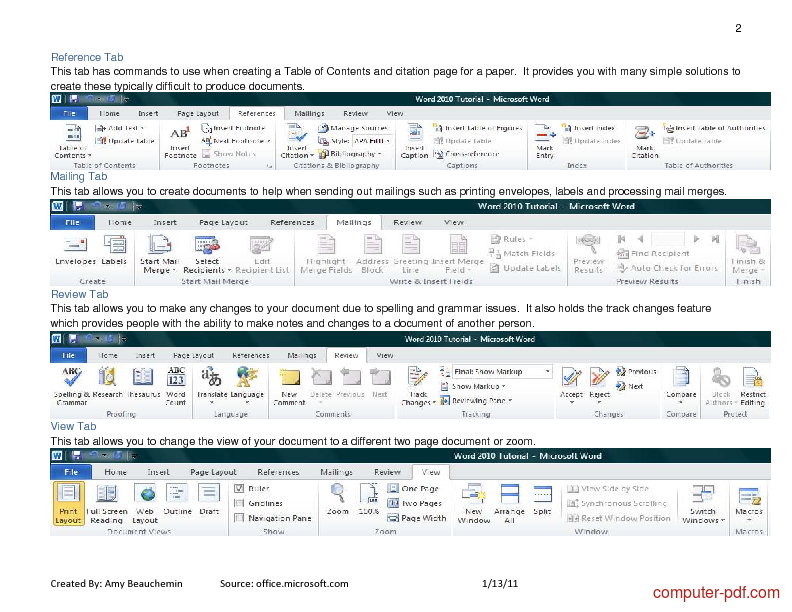The image size is (792, 612).
Task: Click the Spelling & Grammar icon
Action: coord(71,377)
